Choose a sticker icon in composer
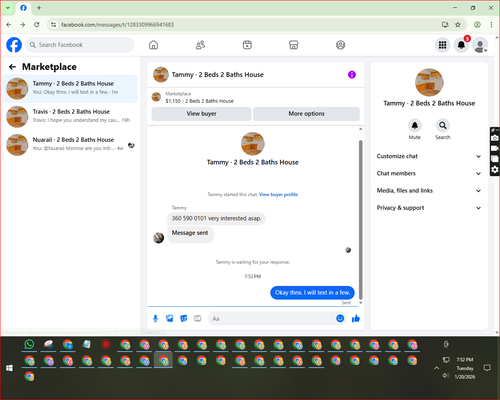This screenshot has width=500, height=400. (184, 319)
